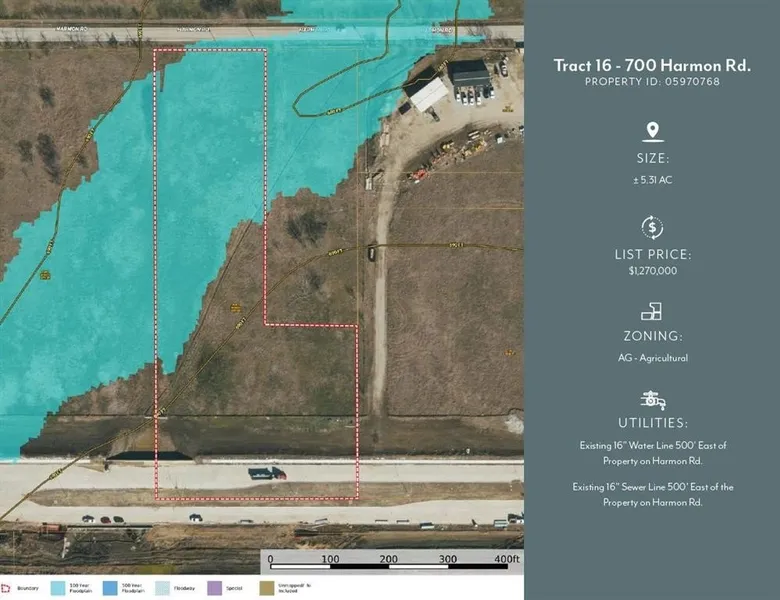Image resolution: width=780 pixels, height=600 pixels.
Task: Click the ± 5.31 AC size value
Action: coord(652,179)
